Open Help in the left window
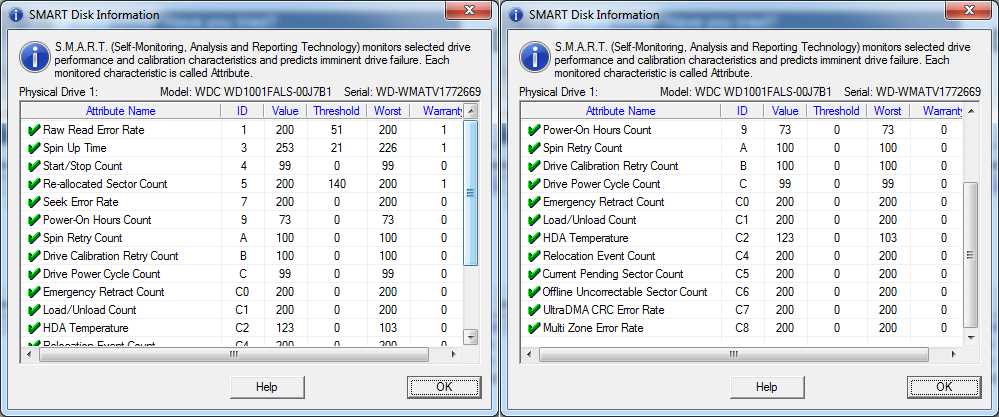This screenshot has height=417, width=999. (x=266, y=387)
